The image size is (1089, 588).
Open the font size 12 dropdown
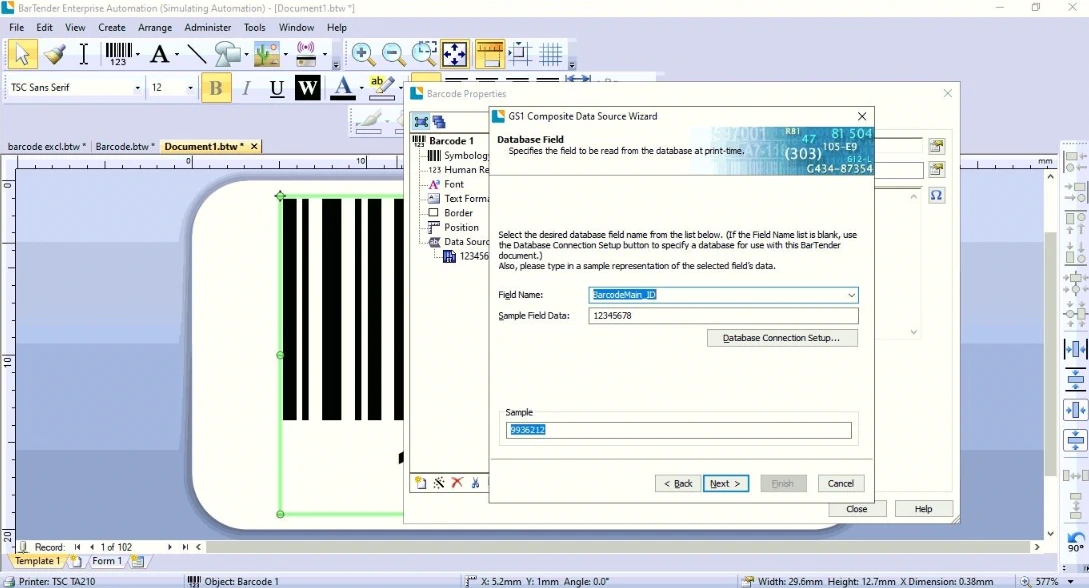click(190, 87)
